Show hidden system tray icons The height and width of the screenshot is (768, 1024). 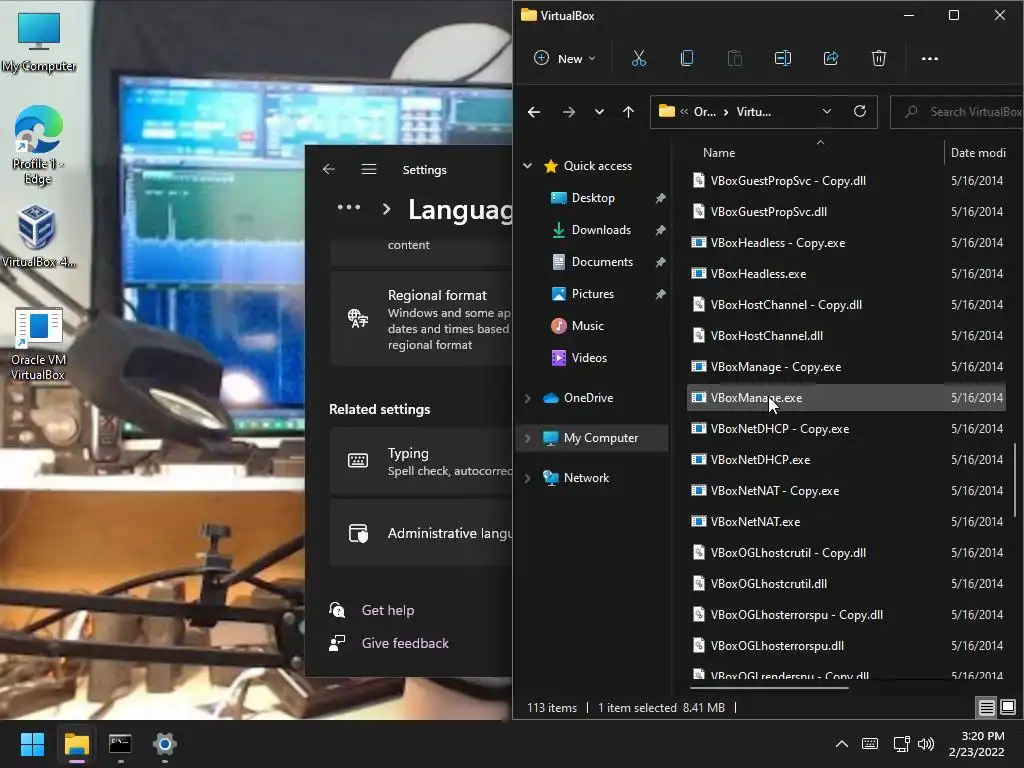(x=842, y=744)
